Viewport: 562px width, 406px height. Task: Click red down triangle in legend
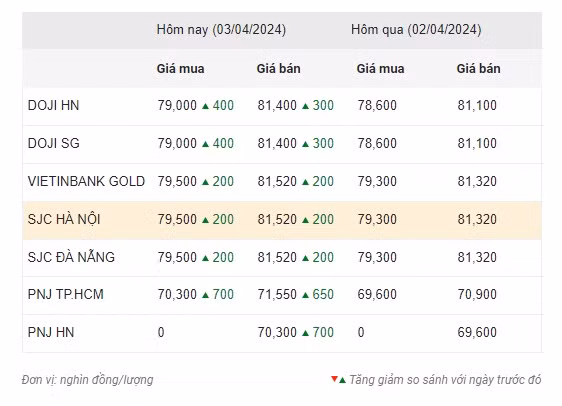tap(334, 379)
